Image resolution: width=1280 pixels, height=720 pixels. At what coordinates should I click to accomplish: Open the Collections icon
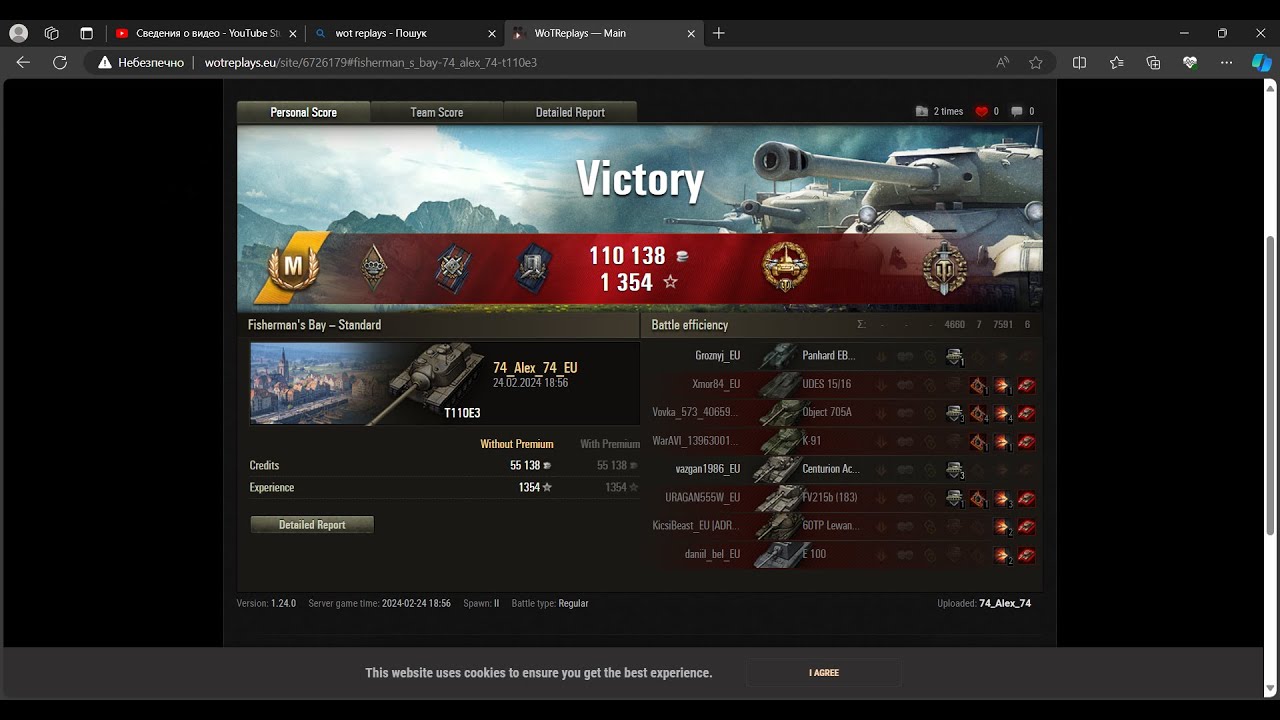point(1153,62)
